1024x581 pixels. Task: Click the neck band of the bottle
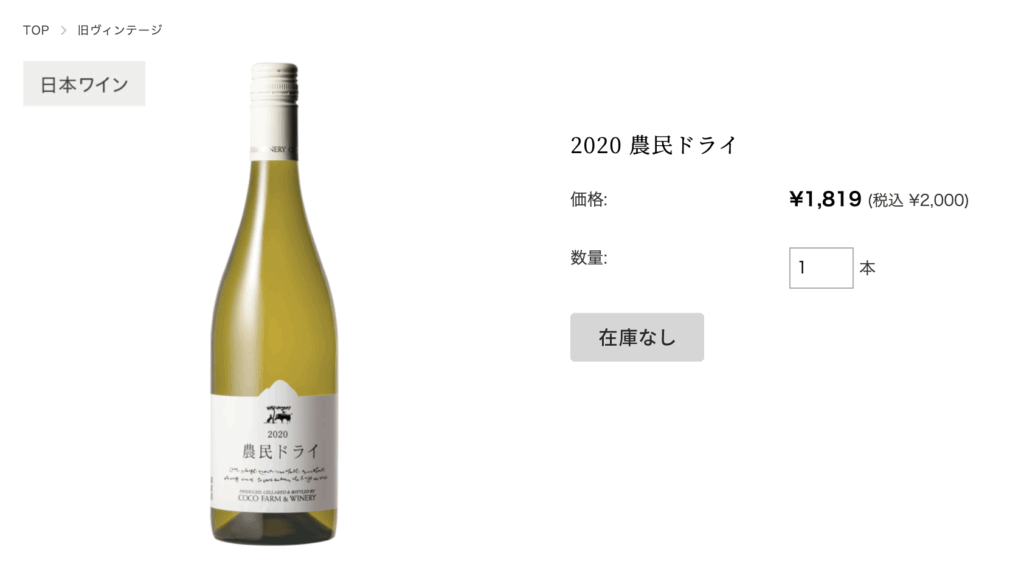[274, 150]
